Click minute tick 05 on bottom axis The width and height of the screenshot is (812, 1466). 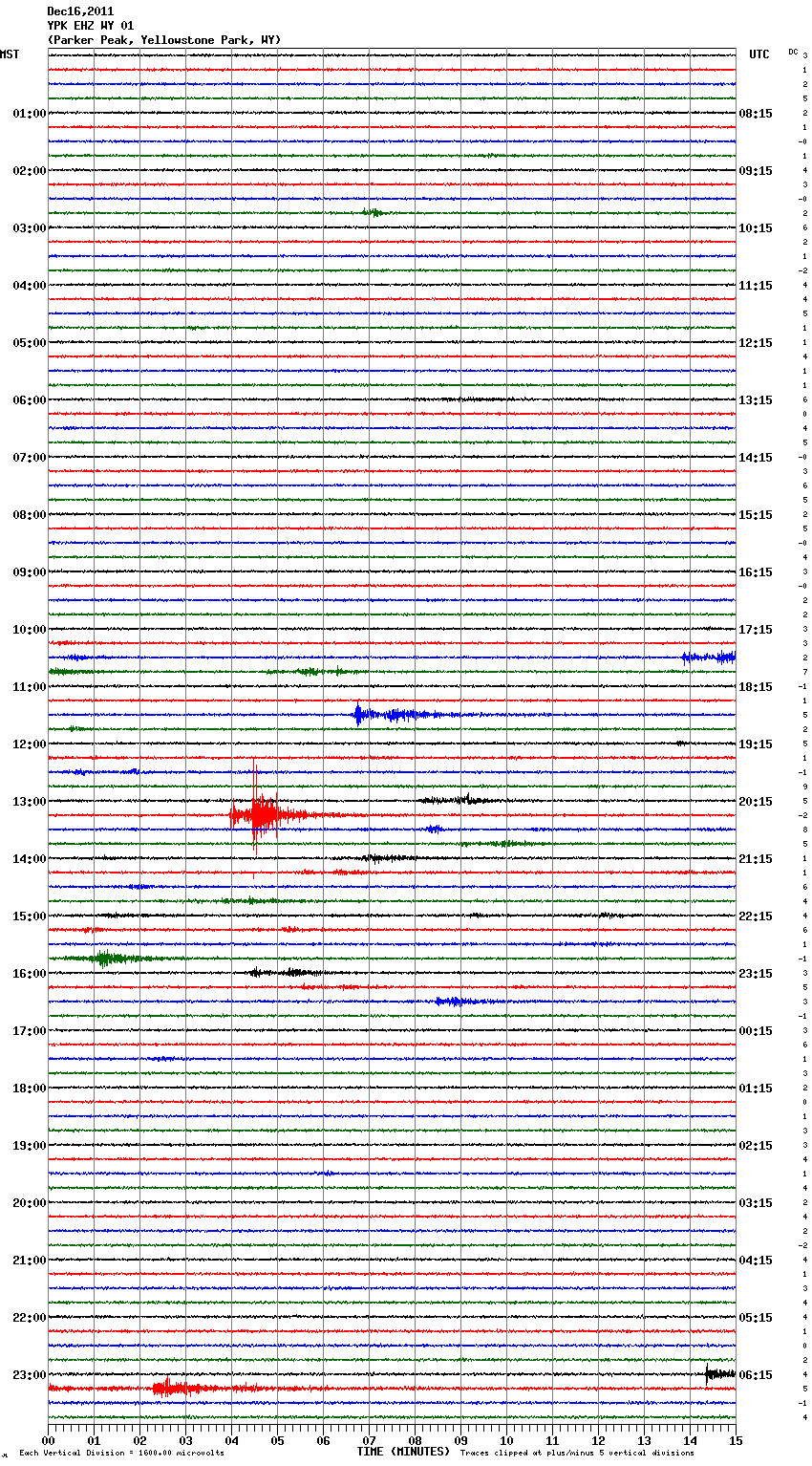[x=277, y=1440]
